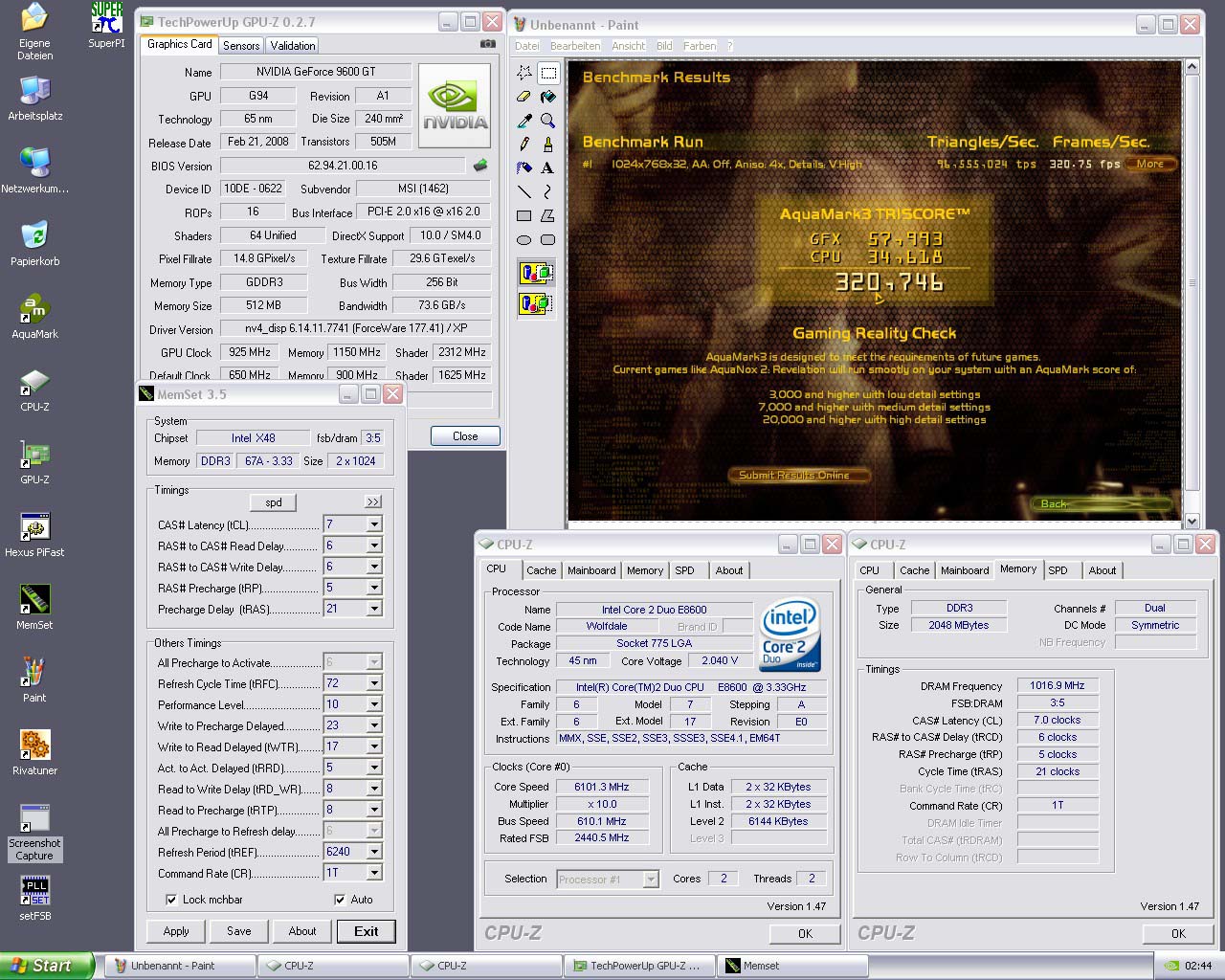Select the Rounded Rectangle tool in Paint
The height and width of the screenshot is (980, 1225).
[x=548, y=240]
